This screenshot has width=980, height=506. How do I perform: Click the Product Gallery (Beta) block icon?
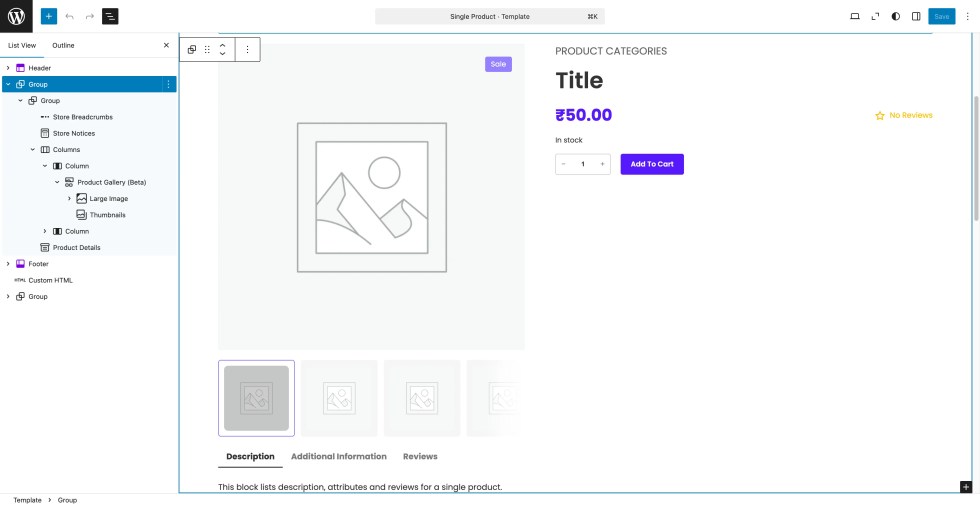(x=69, y=182)
